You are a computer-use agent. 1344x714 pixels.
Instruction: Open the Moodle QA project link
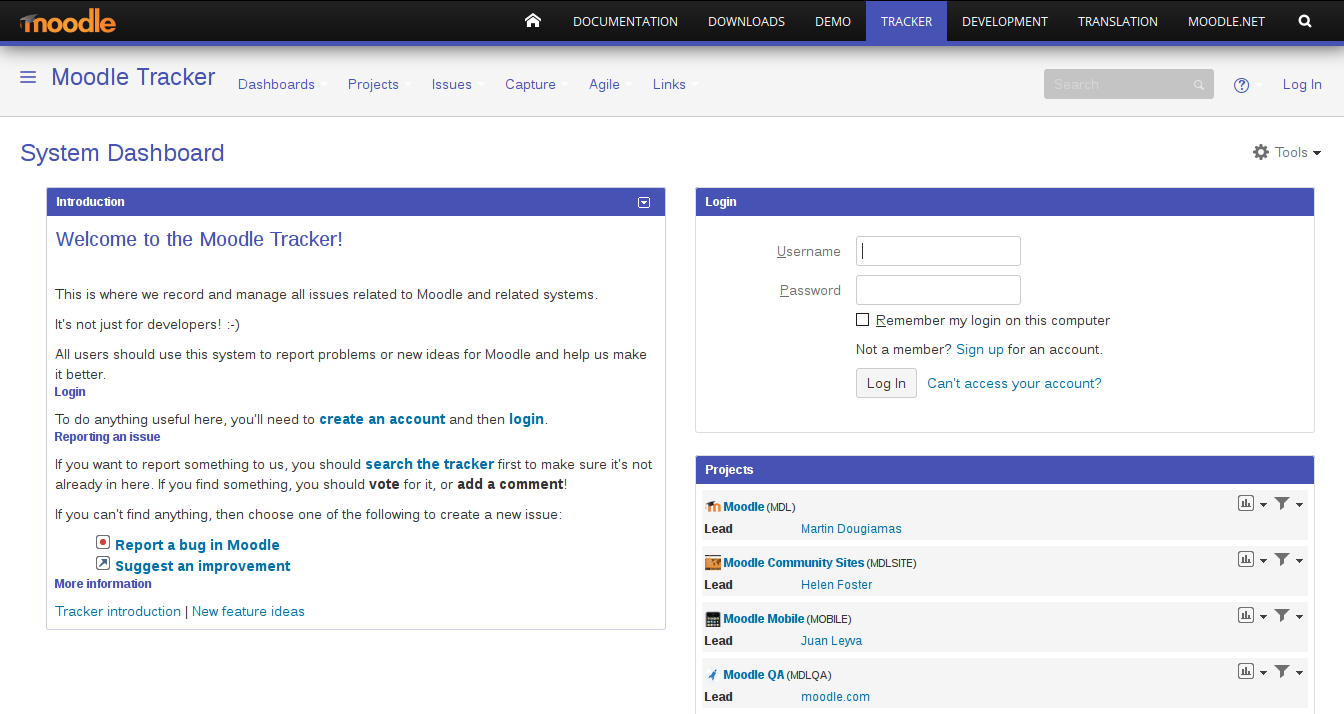click(754, 675)
